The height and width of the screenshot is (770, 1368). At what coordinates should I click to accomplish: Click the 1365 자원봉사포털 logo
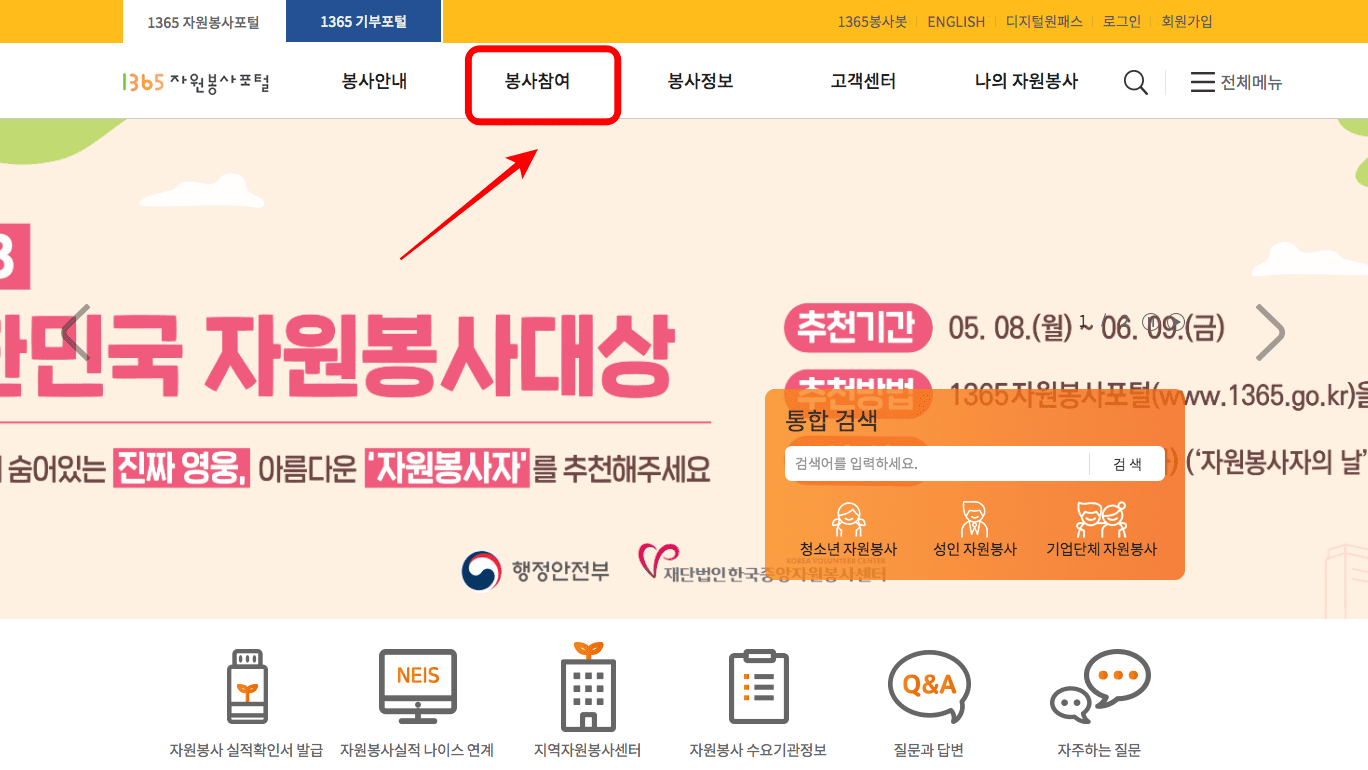coord(196,82)
